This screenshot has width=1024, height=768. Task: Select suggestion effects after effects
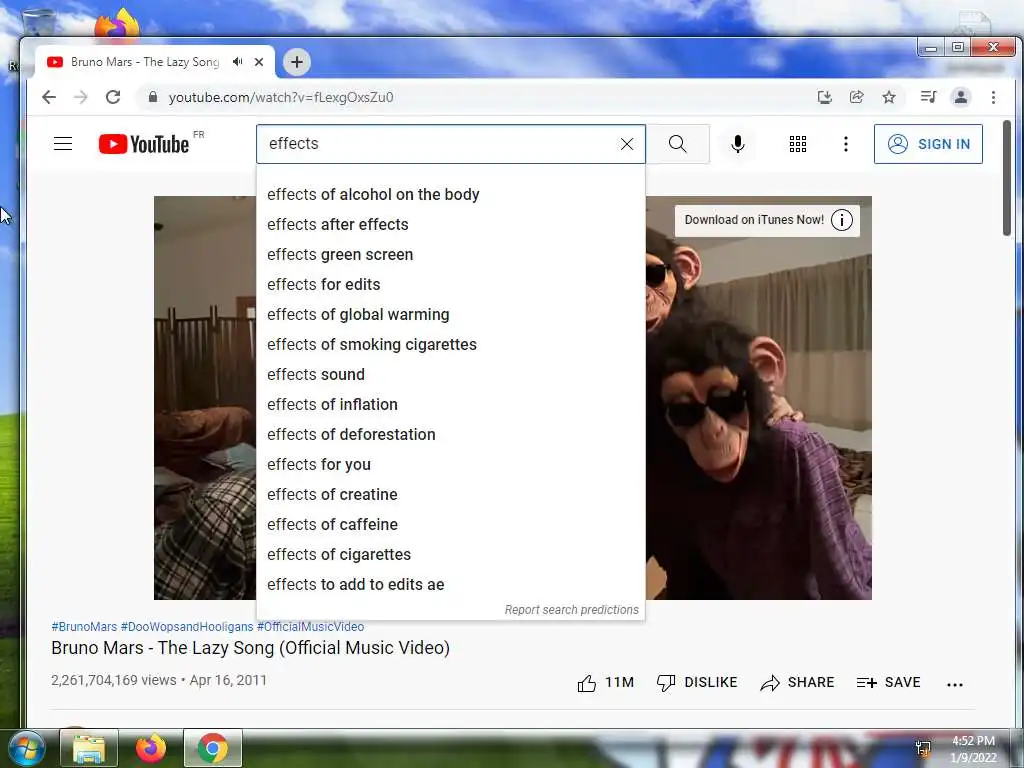click(451, 225)
